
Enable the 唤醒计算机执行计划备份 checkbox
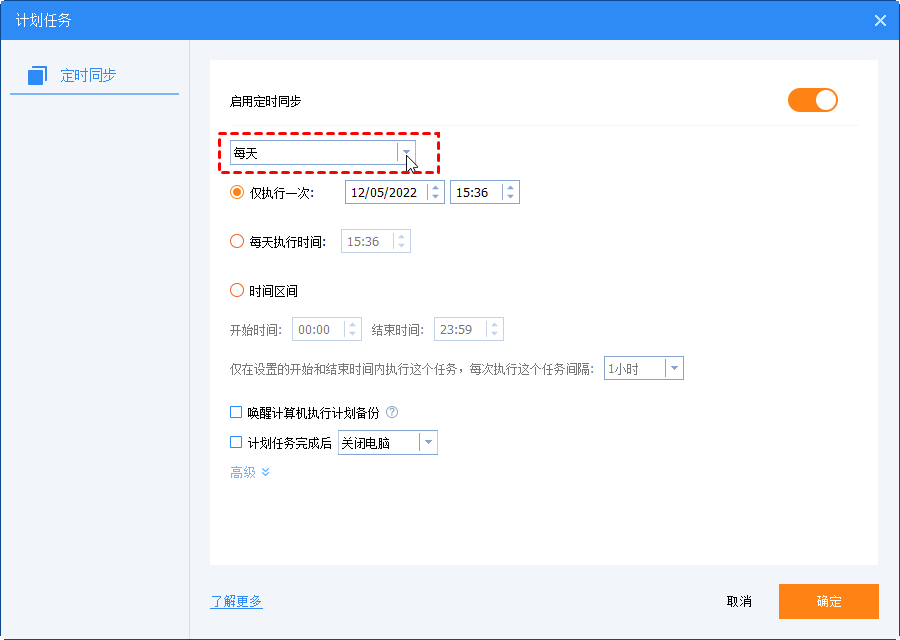pyautogui.click(x=236, y=412)
